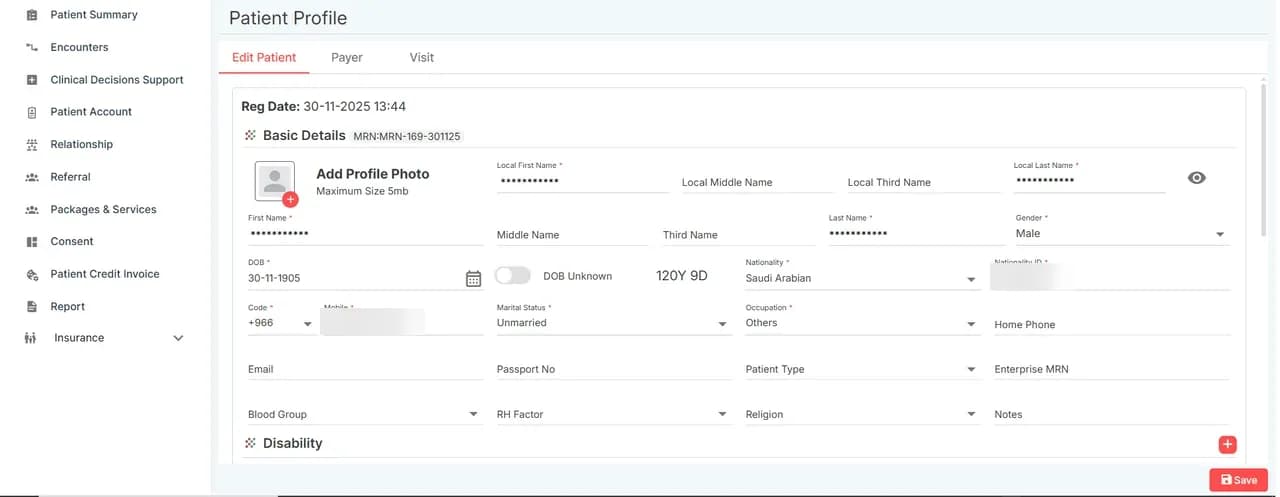Screen dimensions: 1280x497
Task: Open Patient Summary in the sidebar
Action: (x=94, y=15)
